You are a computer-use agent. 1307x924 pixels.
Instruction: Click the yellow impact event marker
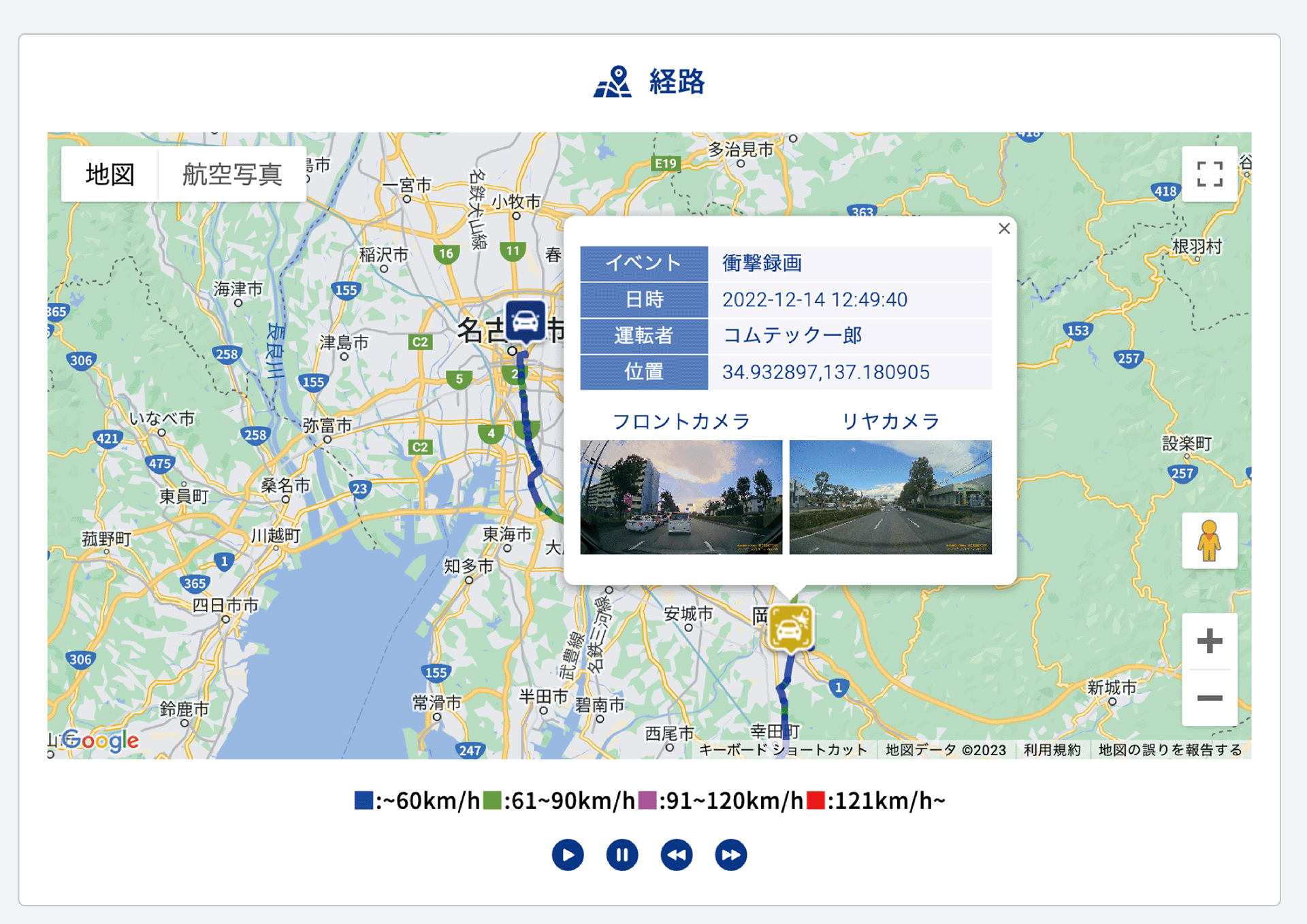(790, 627)
